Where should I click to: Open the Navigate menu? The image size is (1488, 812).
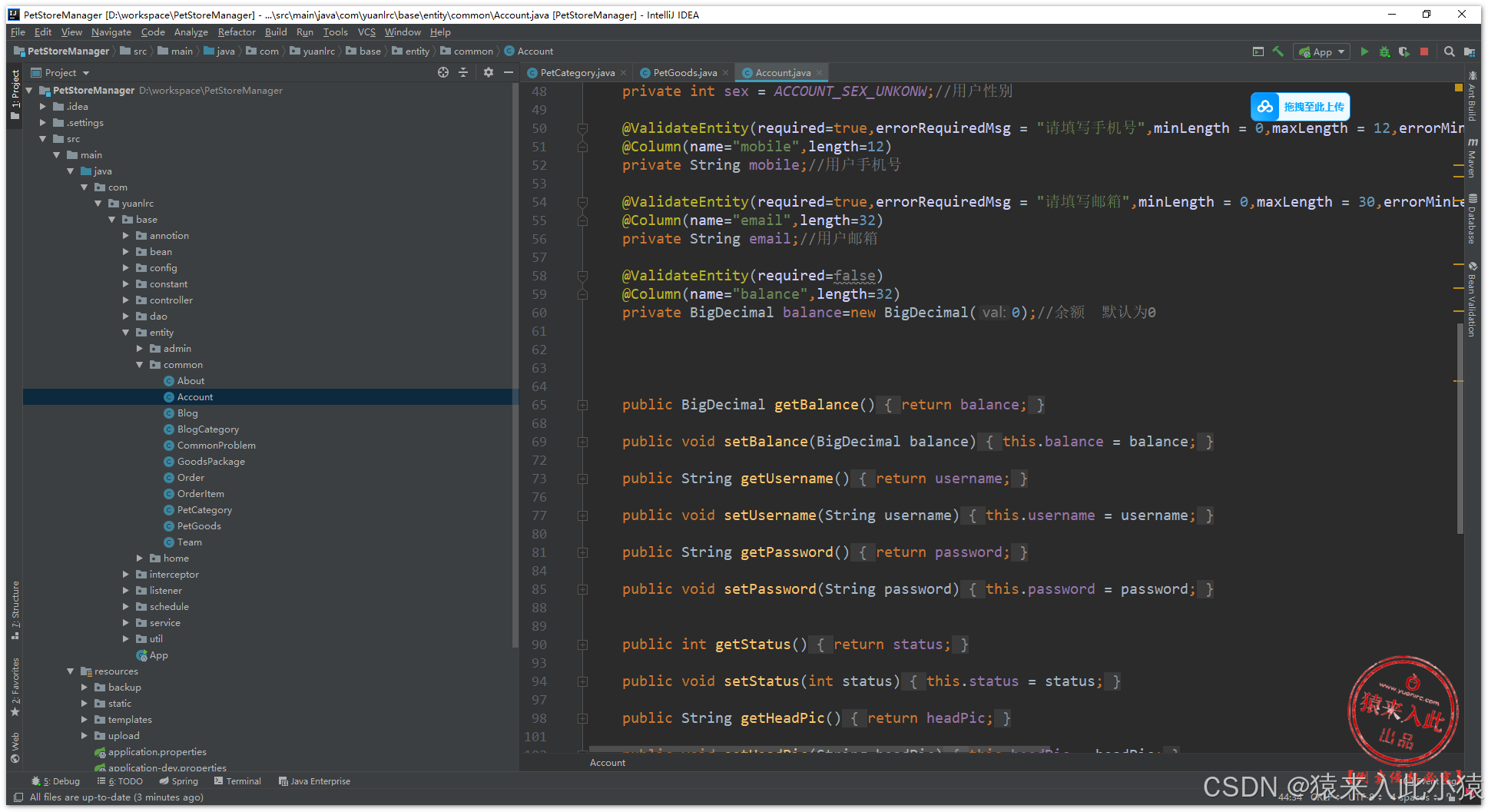point(111,32)
